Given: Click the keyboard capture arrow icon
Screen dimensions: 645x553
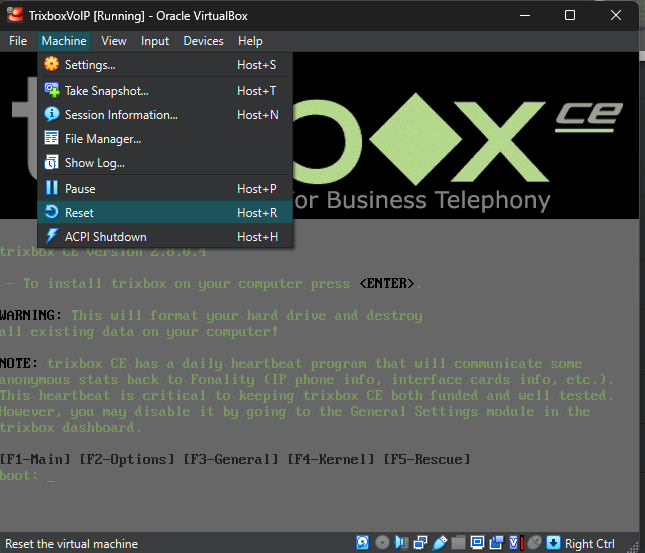Looking at the screenshot, I should [553, 543].
